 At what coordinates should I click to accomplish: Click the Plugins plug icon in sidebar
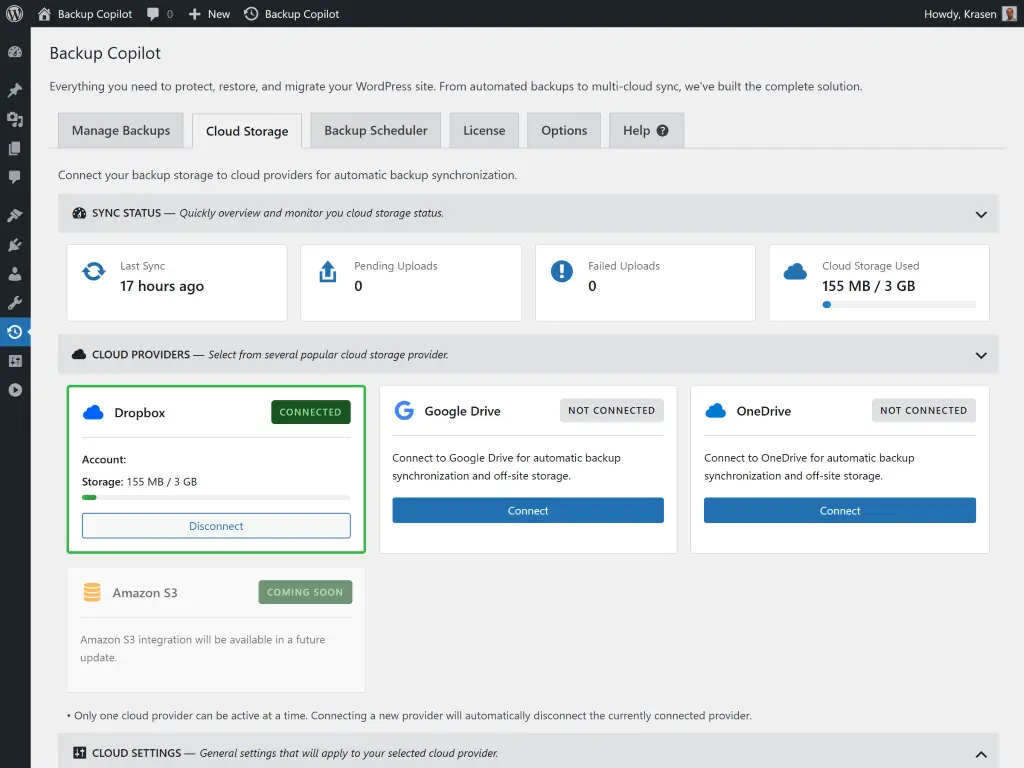coord(16,244)
